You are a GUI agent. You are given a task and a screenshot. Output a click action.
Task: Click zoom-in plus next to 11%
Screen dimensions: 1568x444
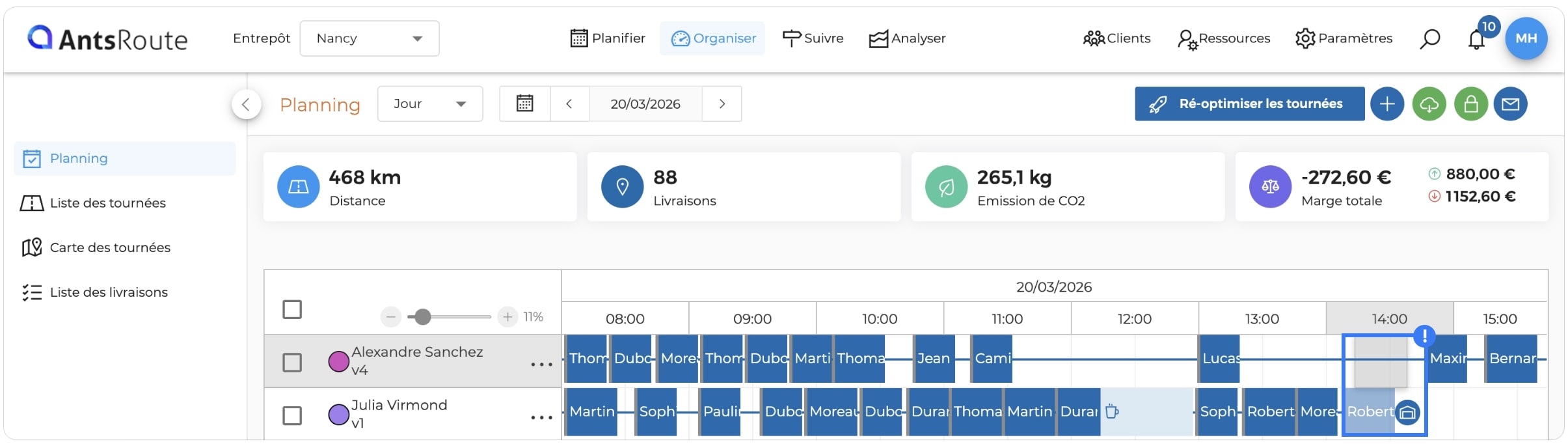pos(507,317)
